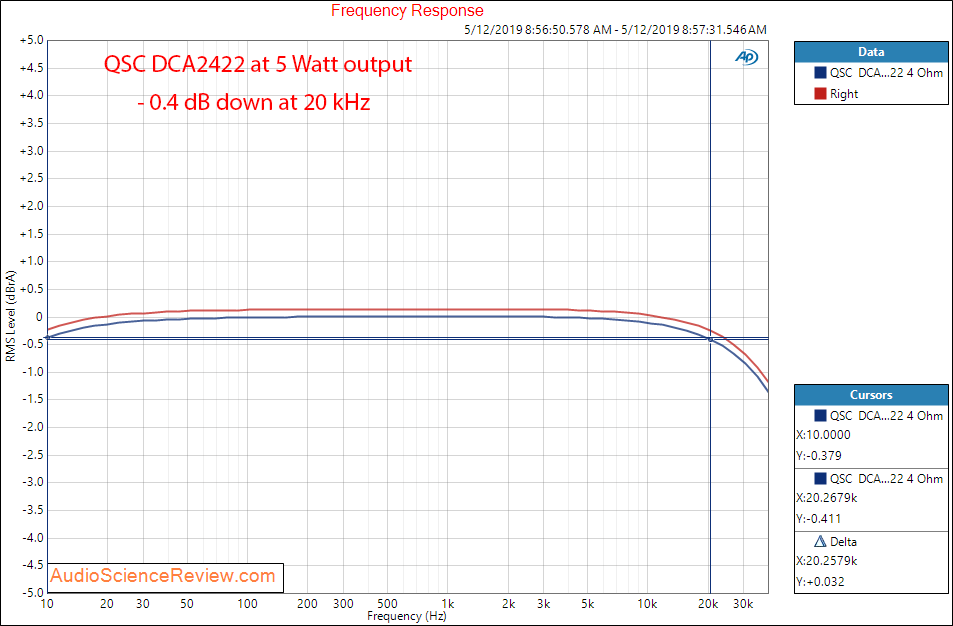
Task: Click the QSC DCA2422 at 5 Watt annotation
Action: 258,64
